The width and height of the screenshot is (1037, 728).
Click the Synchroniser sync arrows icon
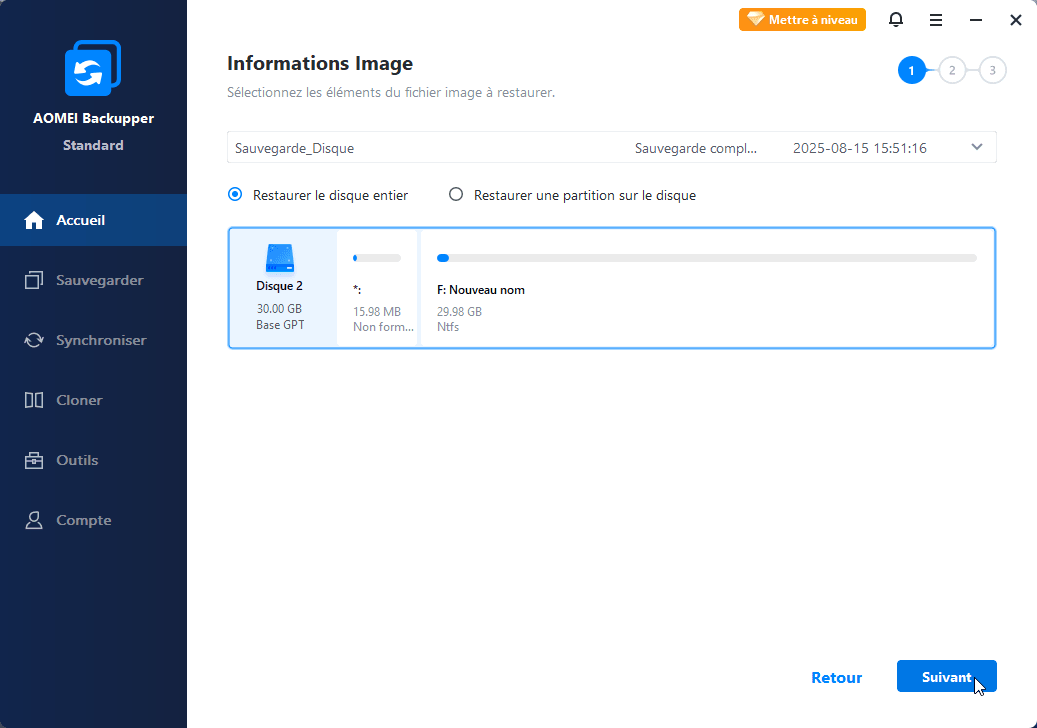point(34,340)
